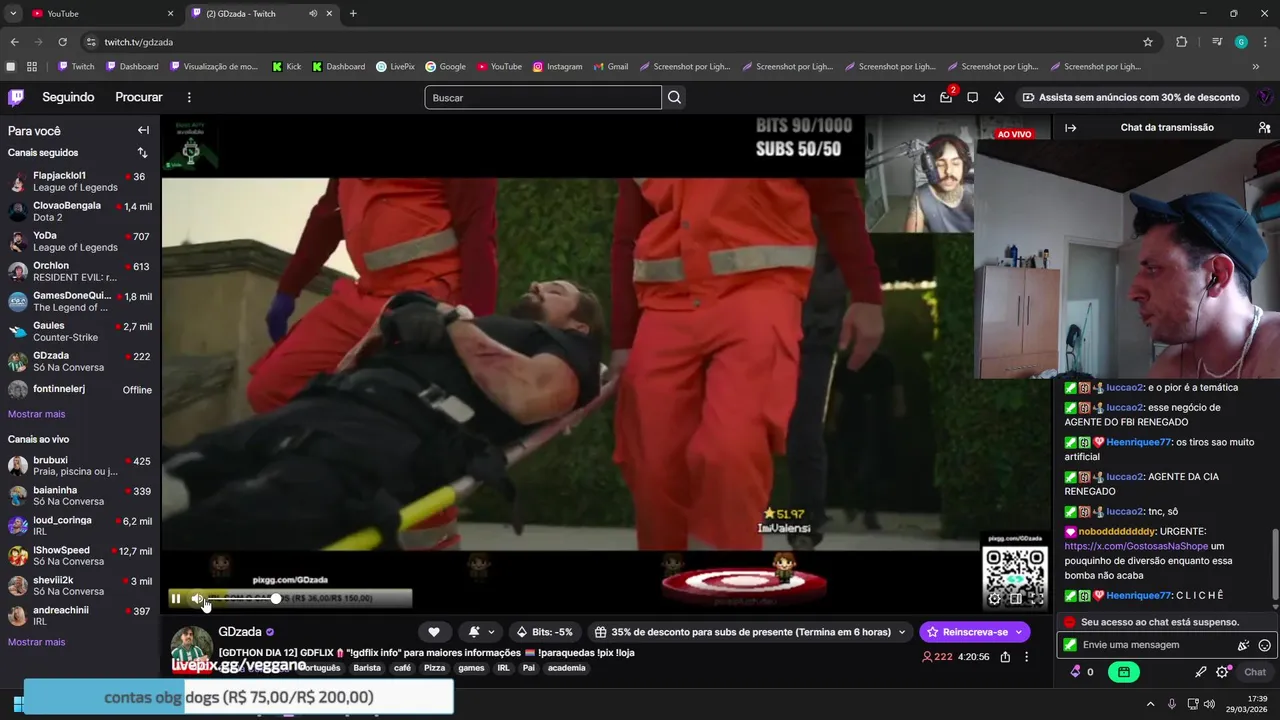Image resolution: width=1280 pixels, height=720 pixels.
Task: Open notification bell dropdown for GDzada
Action: coord(481,632)
